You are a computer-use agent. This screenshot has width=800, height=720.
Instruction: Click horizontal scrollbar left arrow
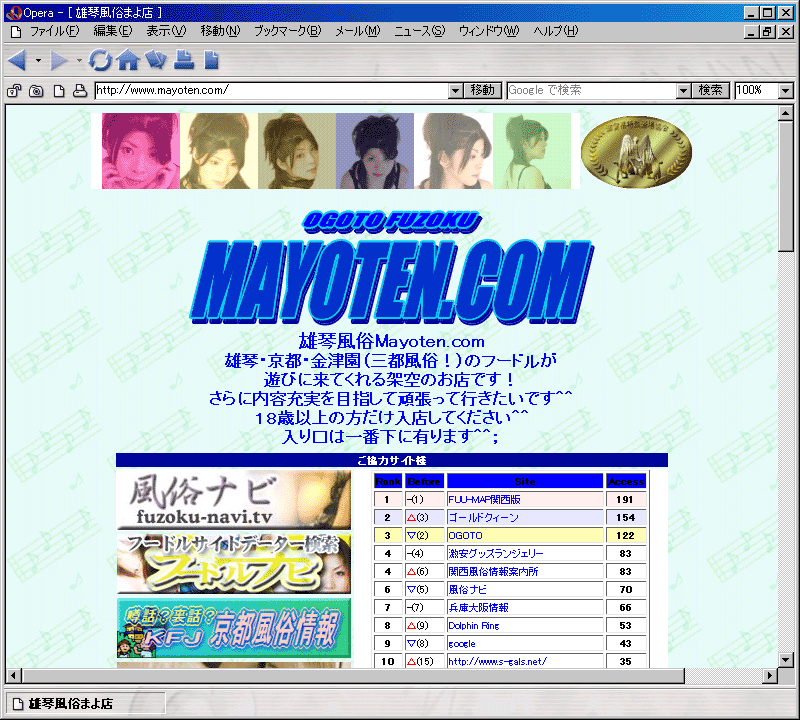(x=13, y=676)
